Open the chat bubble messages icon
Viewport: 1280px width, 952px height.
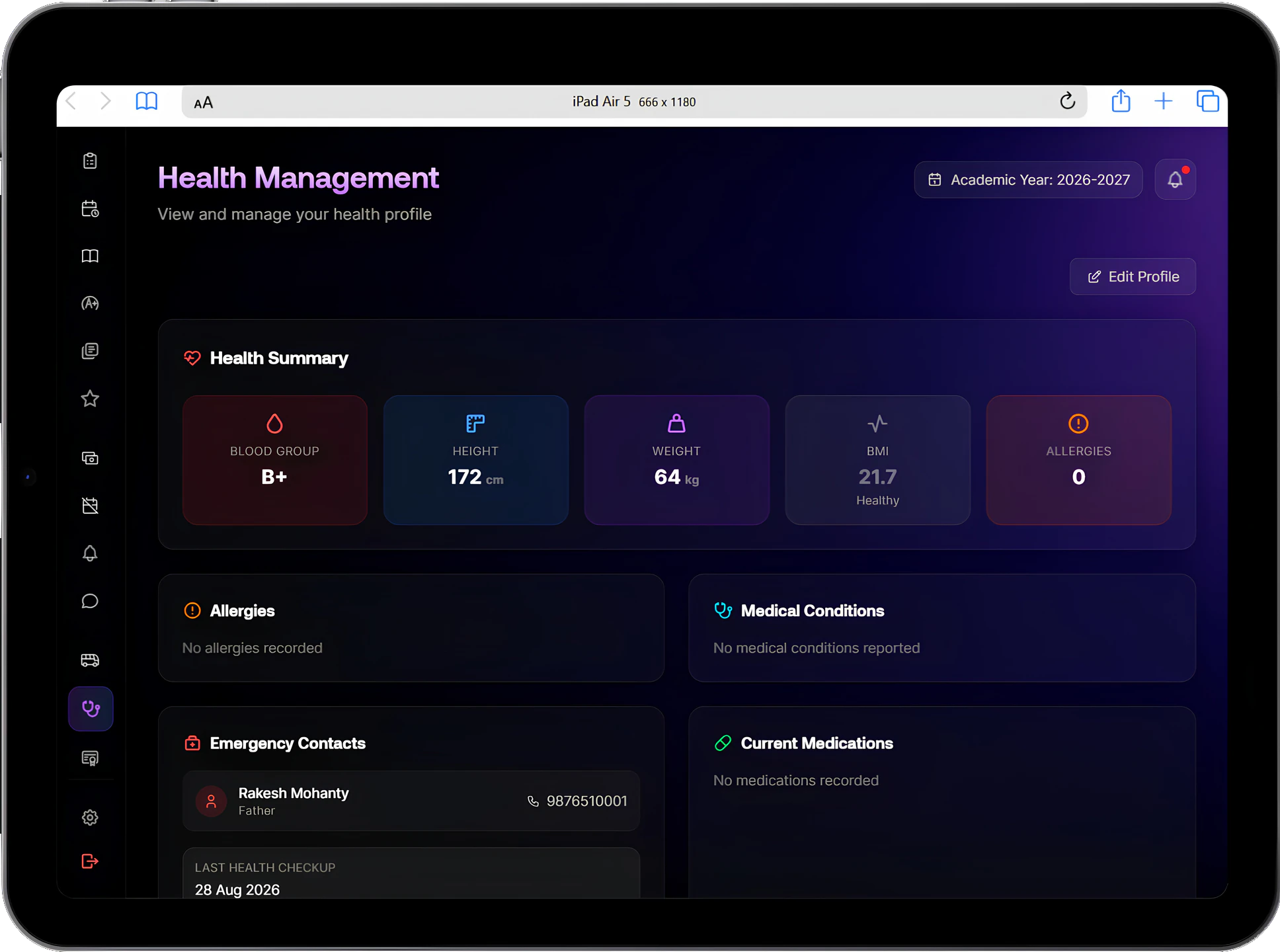(90, 601)
